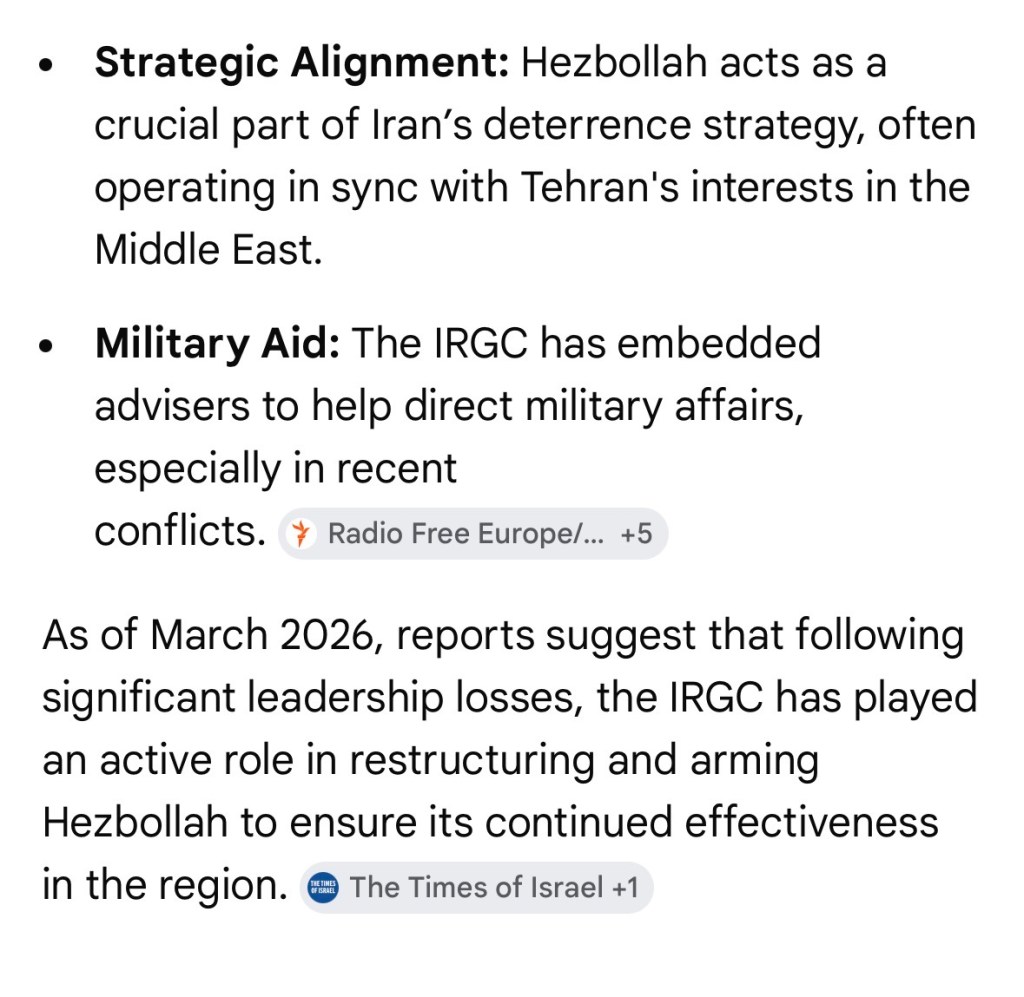This screenshot has width=1024, height=997.
Task: Click the words 'Middle East.' in first bullet
Action: click(208, 249)
